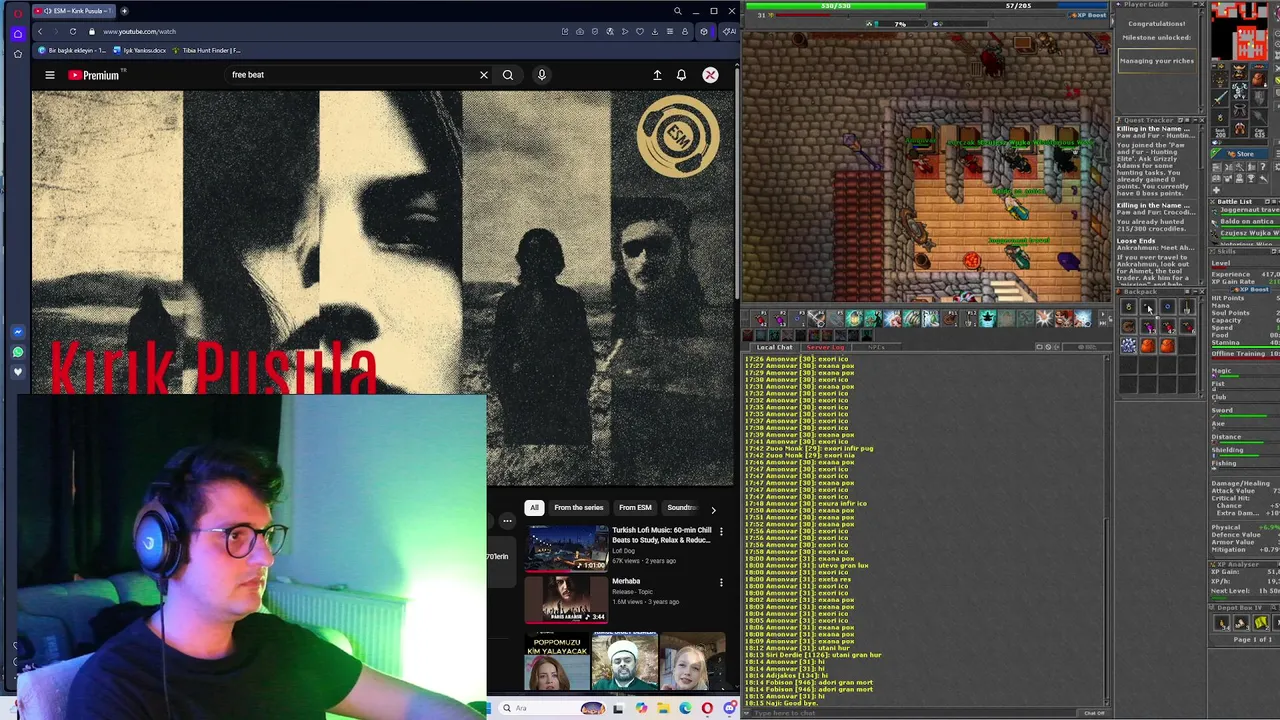Show more filter chips with the arrow
Viewport: 1280px width, 720px height.
point(713,510)
